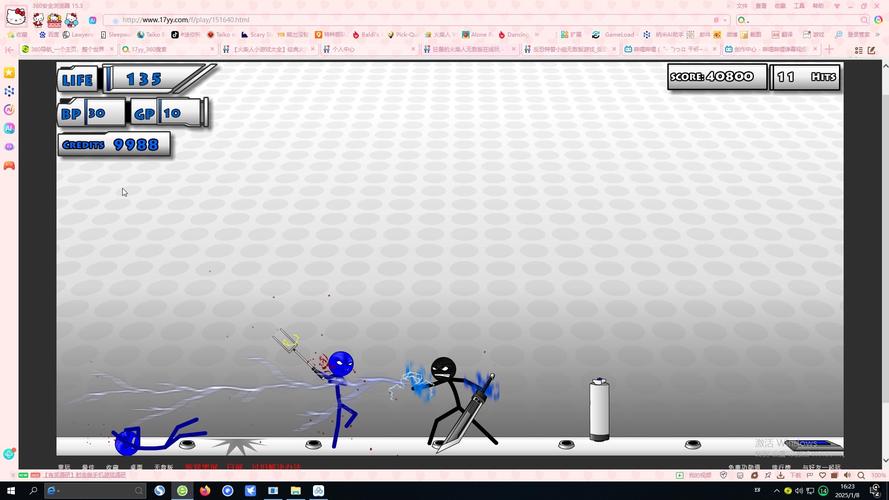
Task: Open the 查看 menu
Action: coord(761,6)
